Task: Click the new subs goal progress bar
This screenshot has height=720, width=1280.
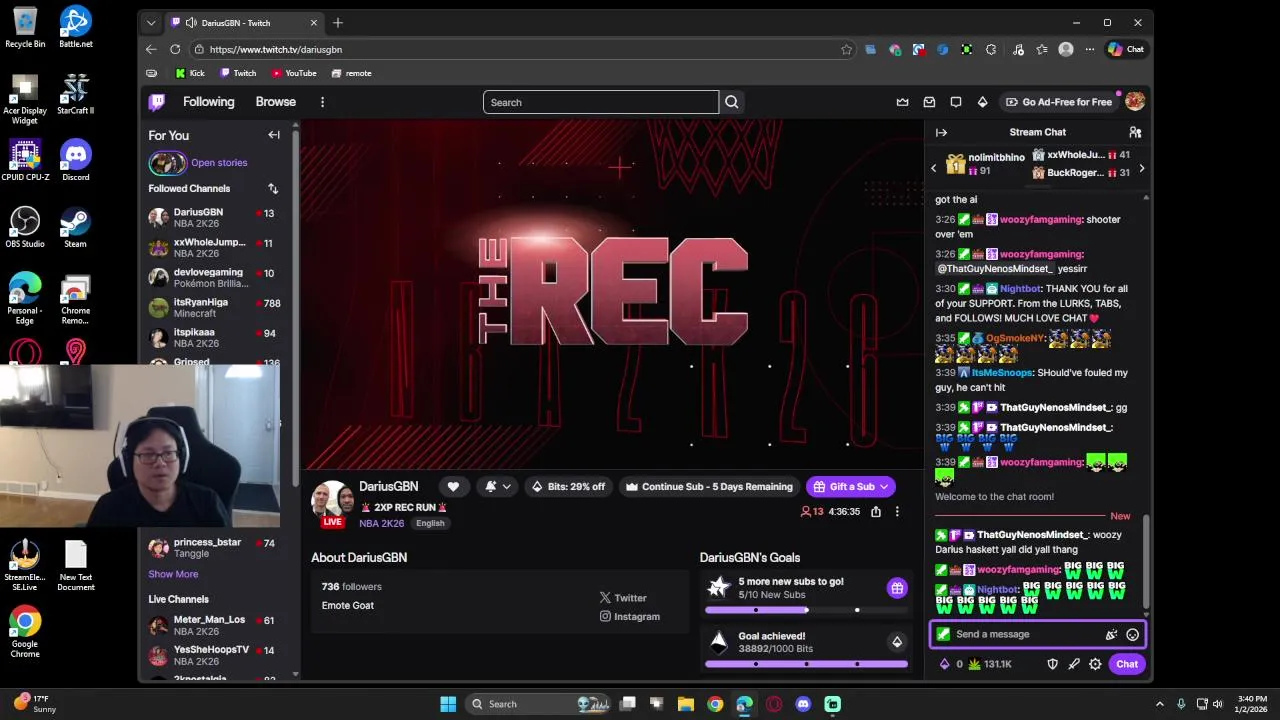Action: coord(806,609)
